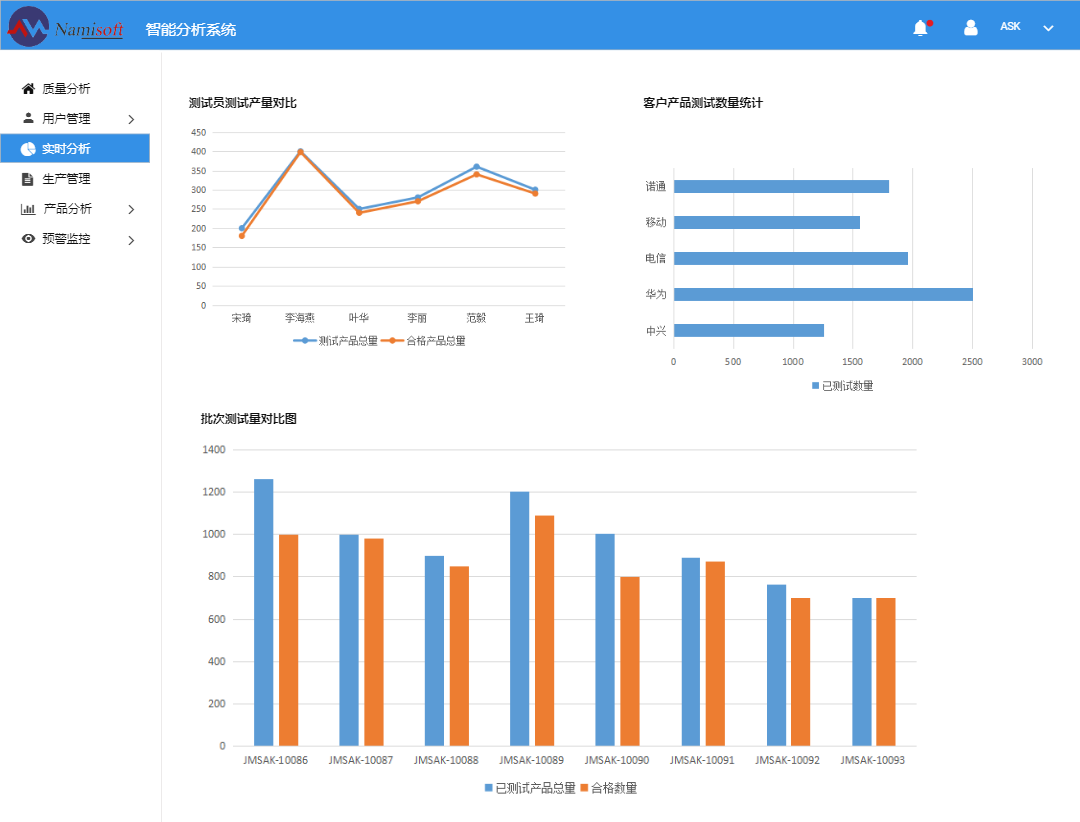Open the ASK account dropdown arrow
This screenshot has width=1080, height=822.
(x=1048, y=28)
